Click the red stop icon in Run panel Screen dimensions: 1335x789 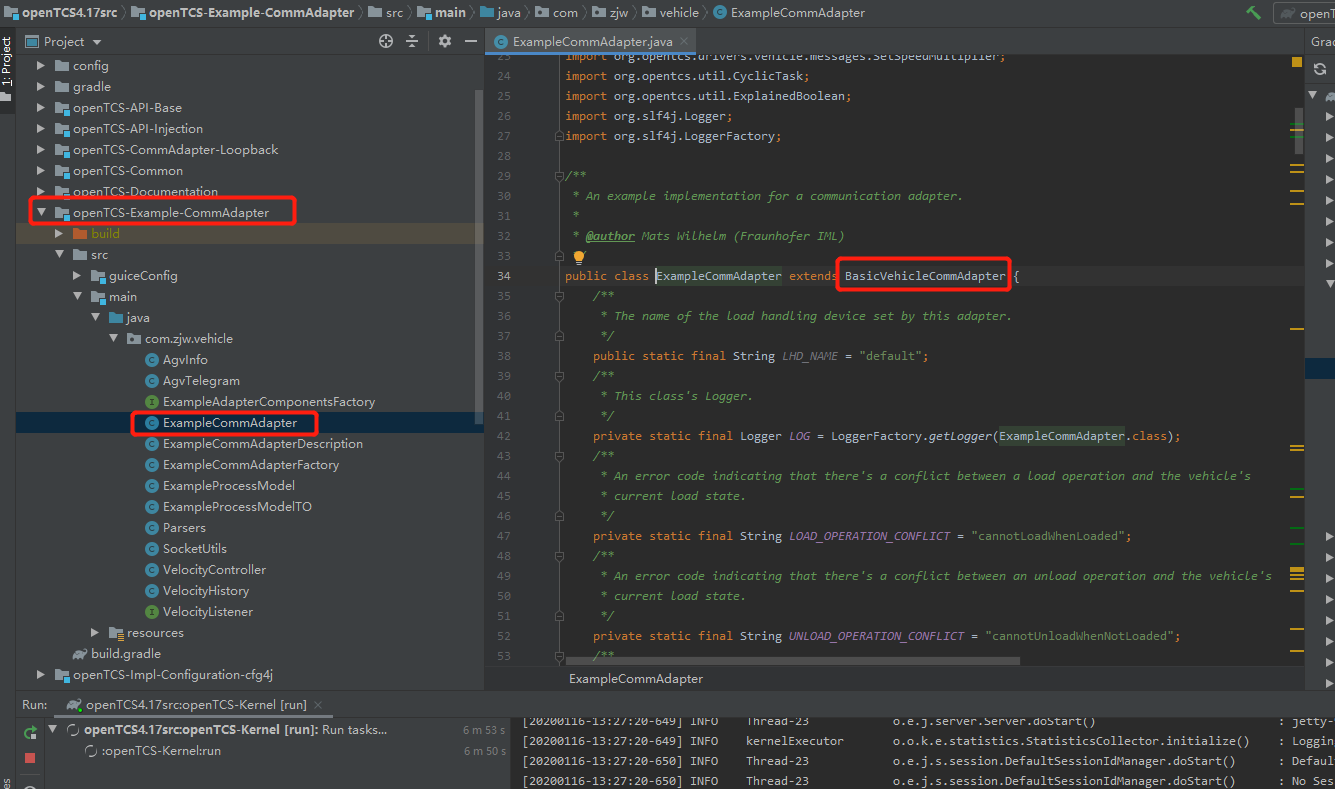coord(30,758)
